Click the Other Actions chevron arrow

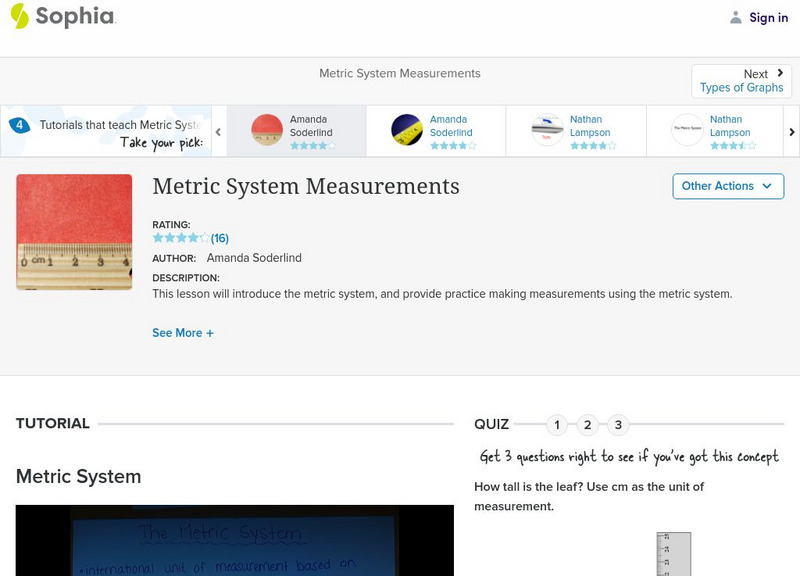(x=767, y=186)
